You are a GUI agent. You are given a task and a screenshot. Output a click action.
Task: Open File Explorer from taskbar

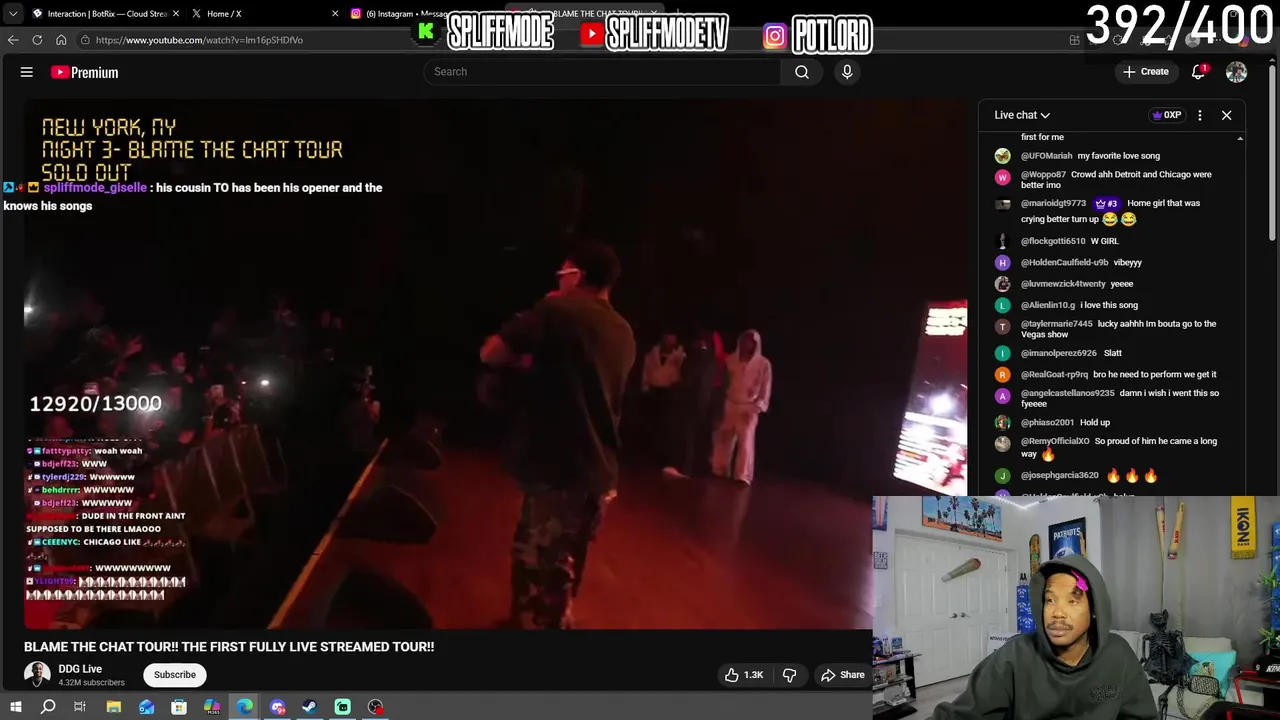pyautogui.click(x=114, y=707)
